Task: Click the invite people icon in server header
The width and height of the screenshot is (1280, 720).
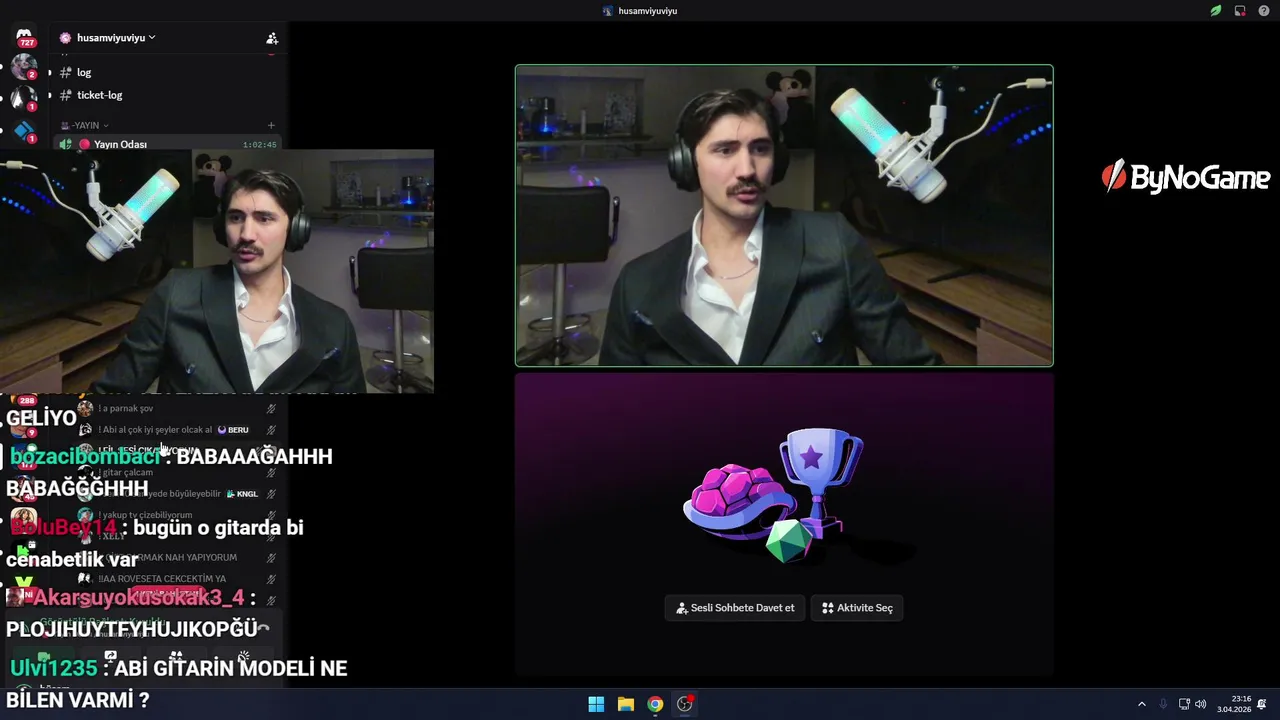Action: click(x=271, y=38)
